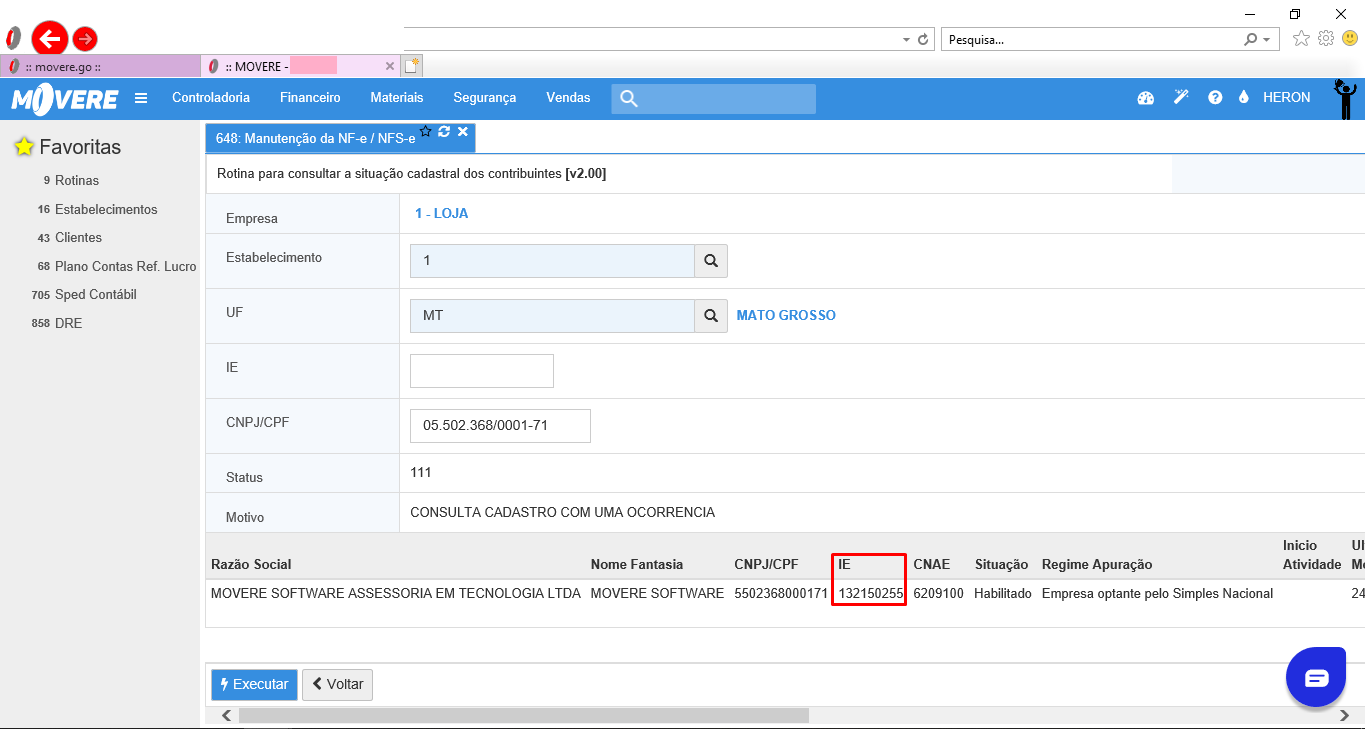Click the Nome Fantasia column header
The image size is (1365, 729).
coord(637,564)
